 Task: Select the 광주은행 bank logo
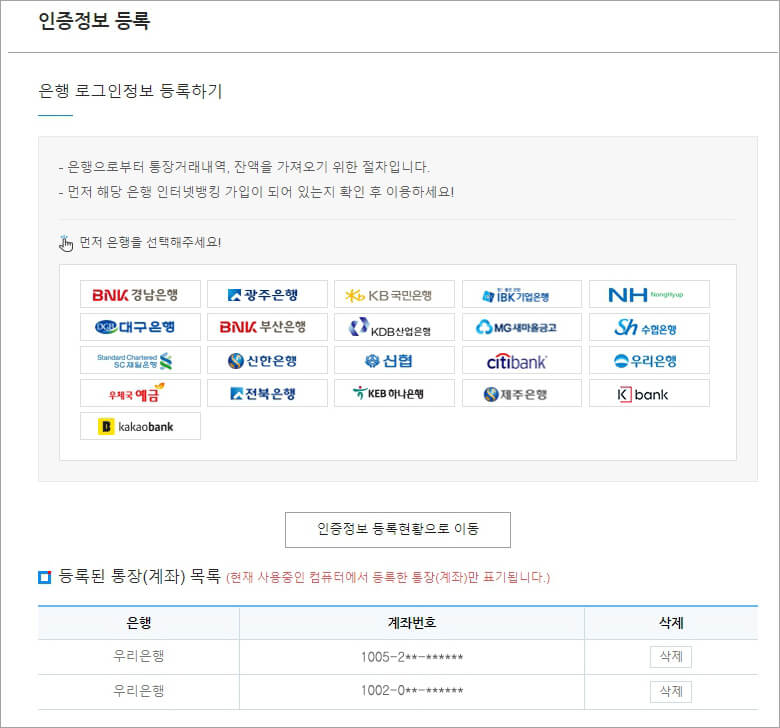267,294
